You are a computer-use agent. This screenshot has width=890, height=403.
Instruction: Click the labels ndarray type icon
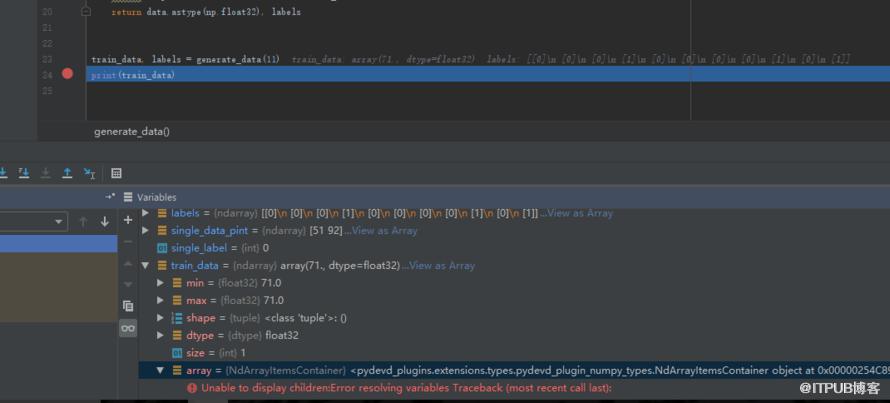click(162, 213)
